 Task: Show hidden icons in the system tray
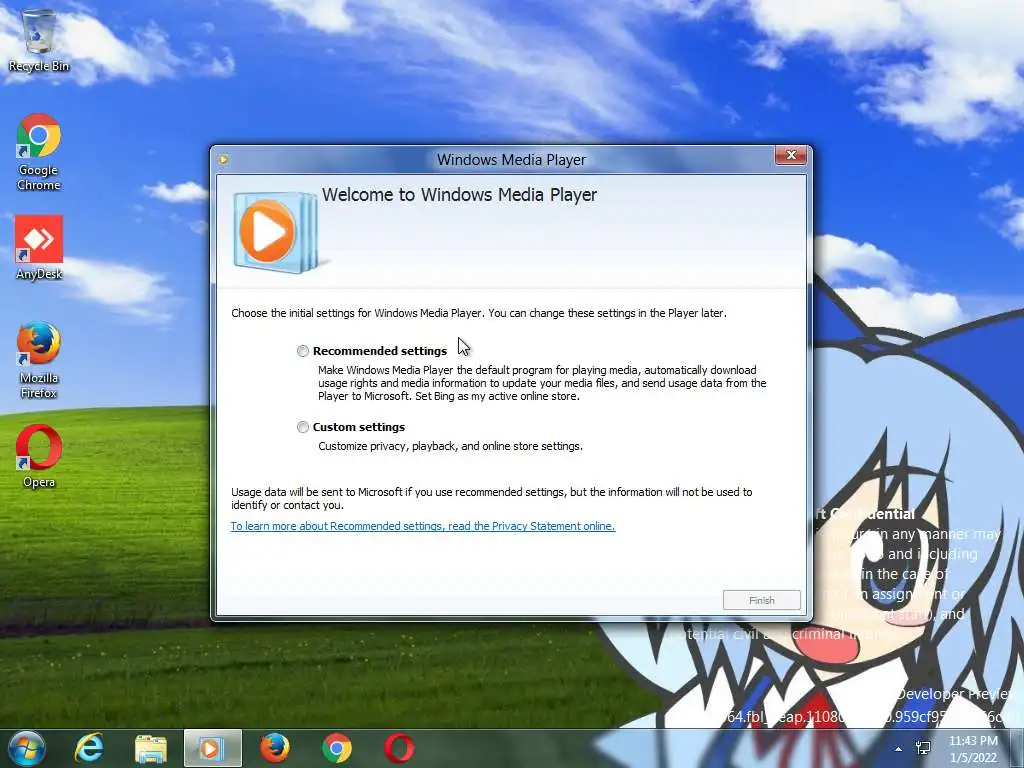click(x=899, y=749)
